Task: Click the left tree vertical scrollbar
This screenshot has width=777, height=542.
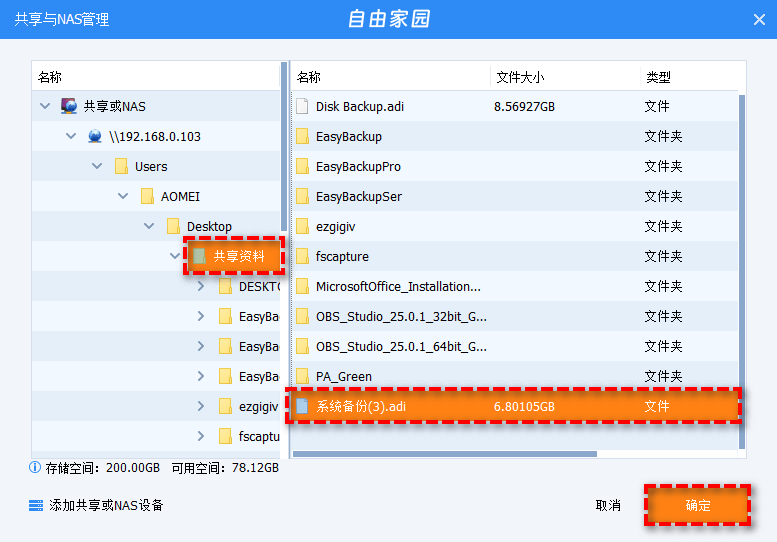Action: [x=284, y=146]
